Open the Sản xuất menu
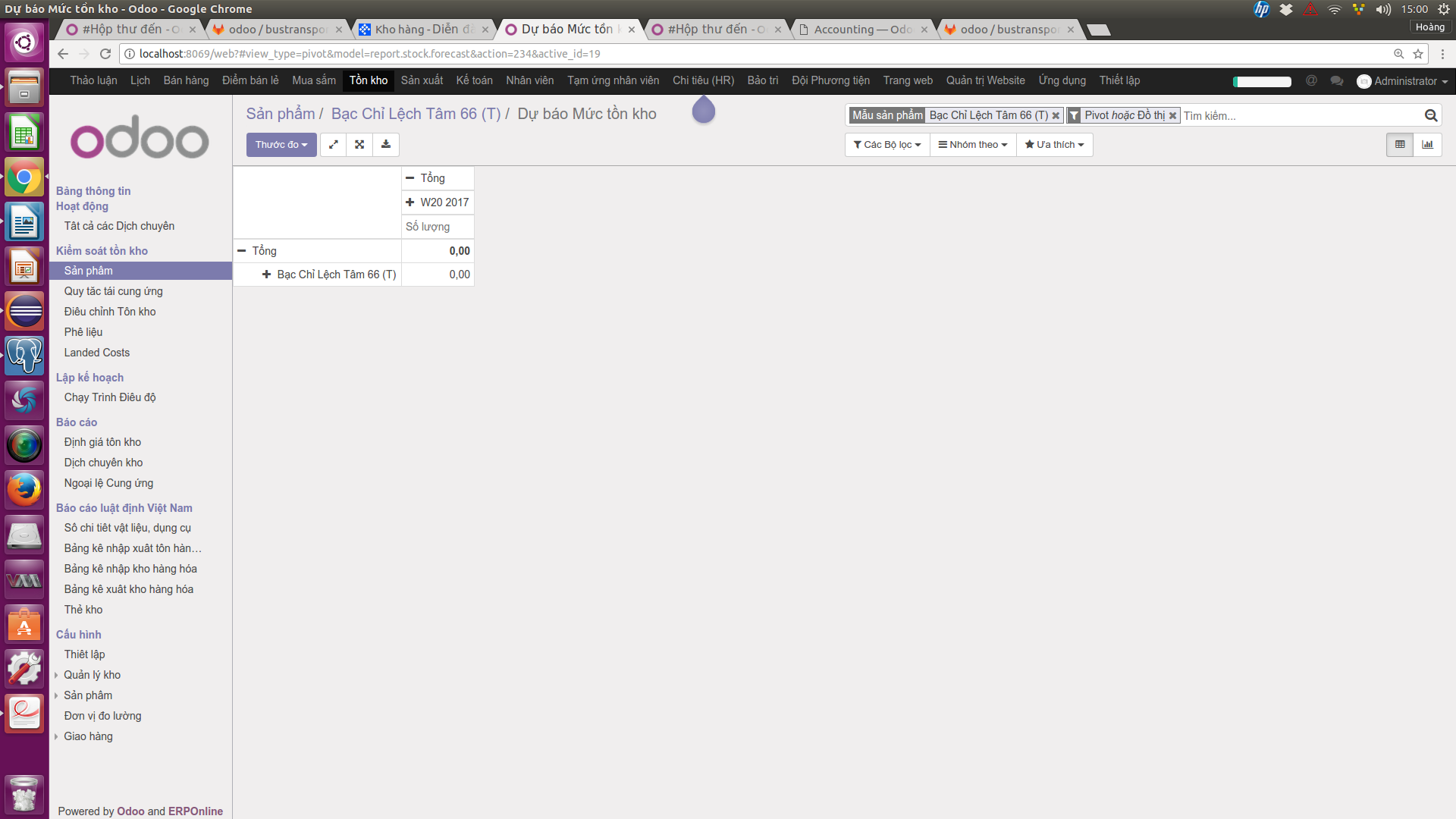Viewport: 1456px width, 819px height. [422, 80]
